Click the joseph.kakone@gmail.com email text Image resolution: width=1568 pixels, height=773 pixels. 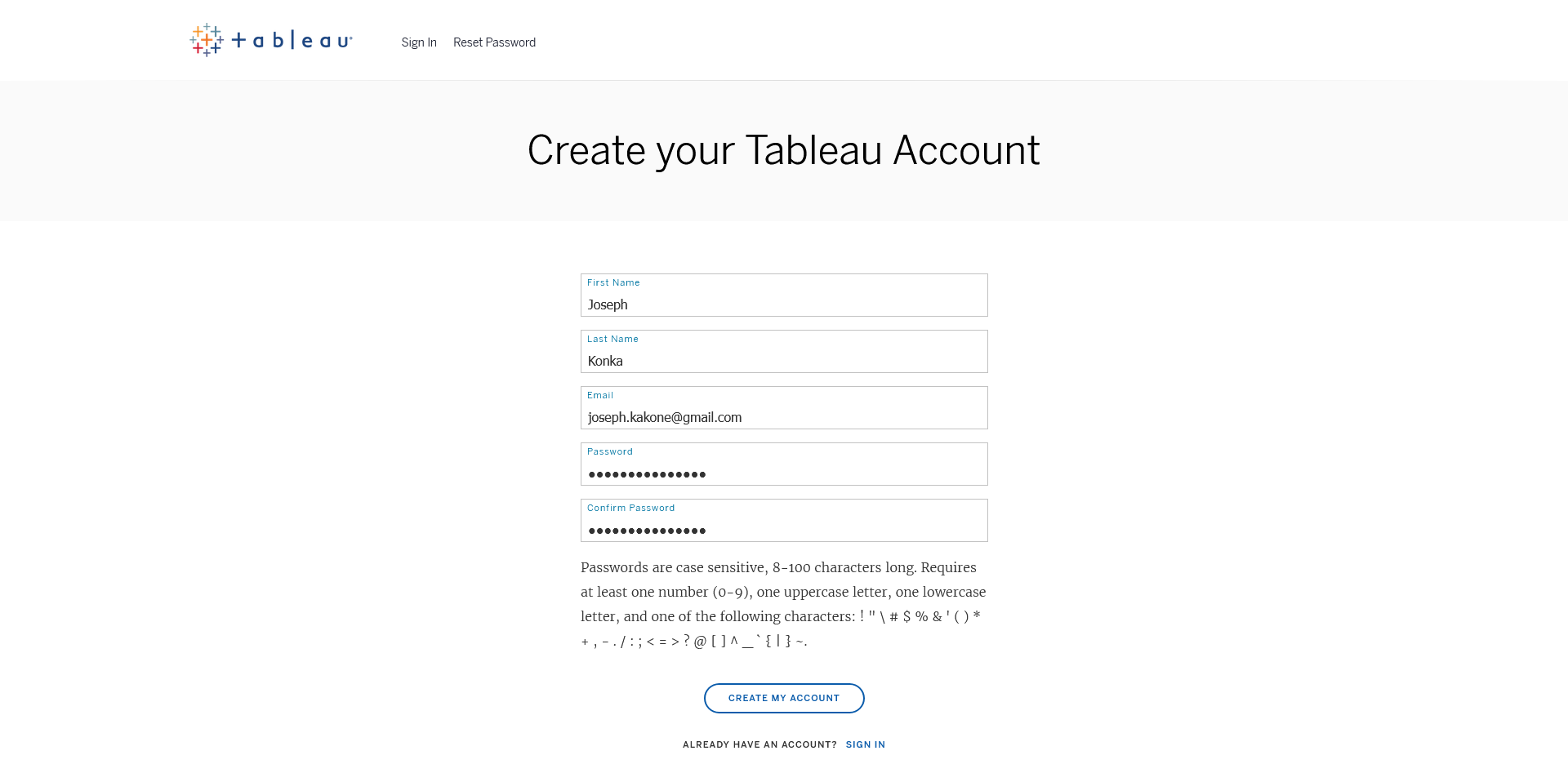click(x=665, y=417)
